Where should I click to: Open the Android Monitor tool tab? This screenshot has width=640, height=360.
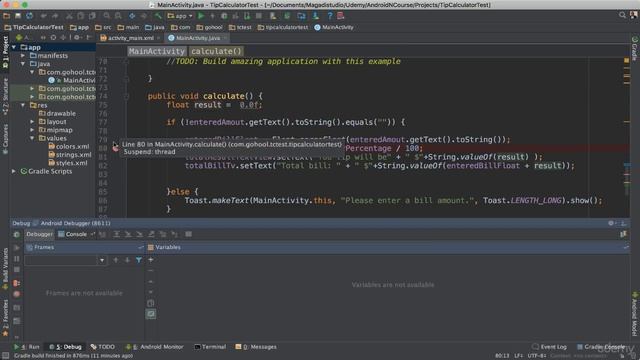click(x=155, y=347)
